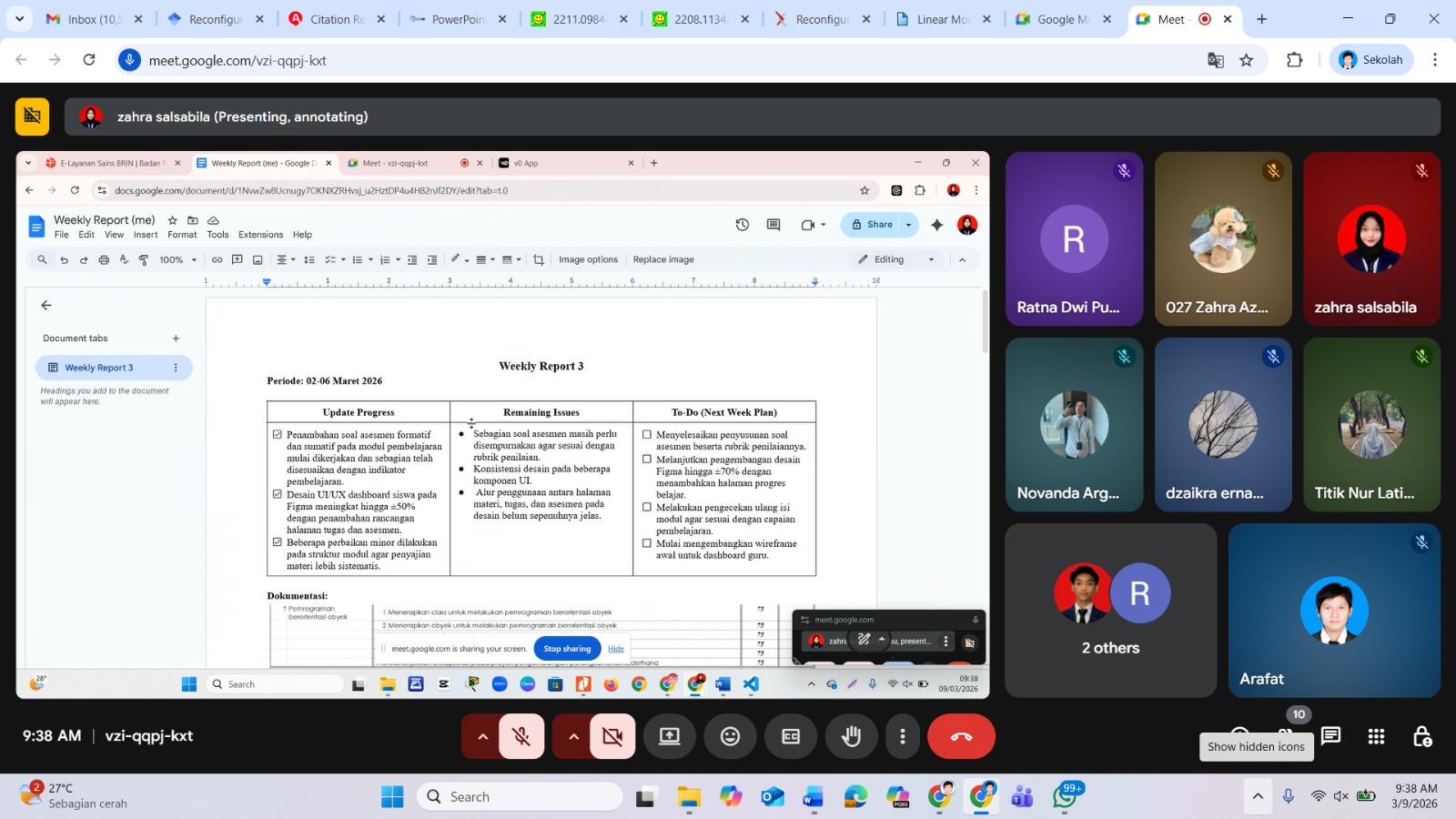Click Stop sharing in the shared screen bar

[567, 649]
